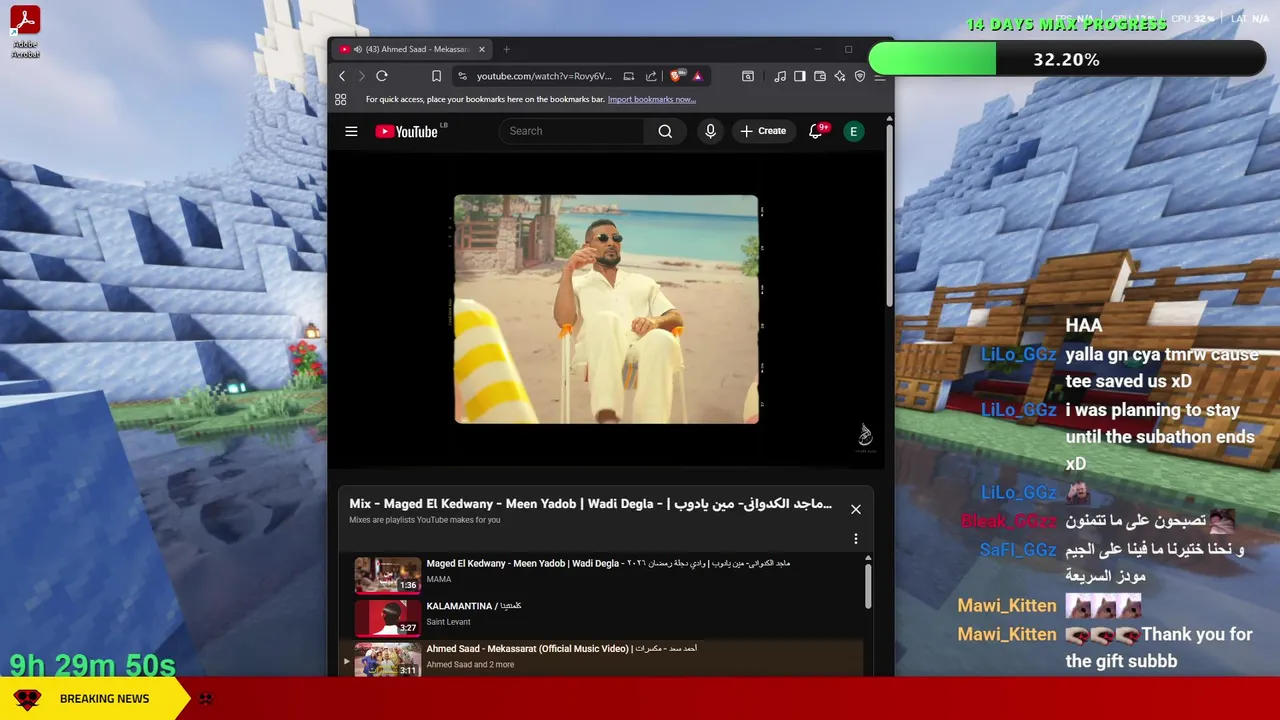
Task: Click the install app icon in address bar
Action: tap(628, 76)
